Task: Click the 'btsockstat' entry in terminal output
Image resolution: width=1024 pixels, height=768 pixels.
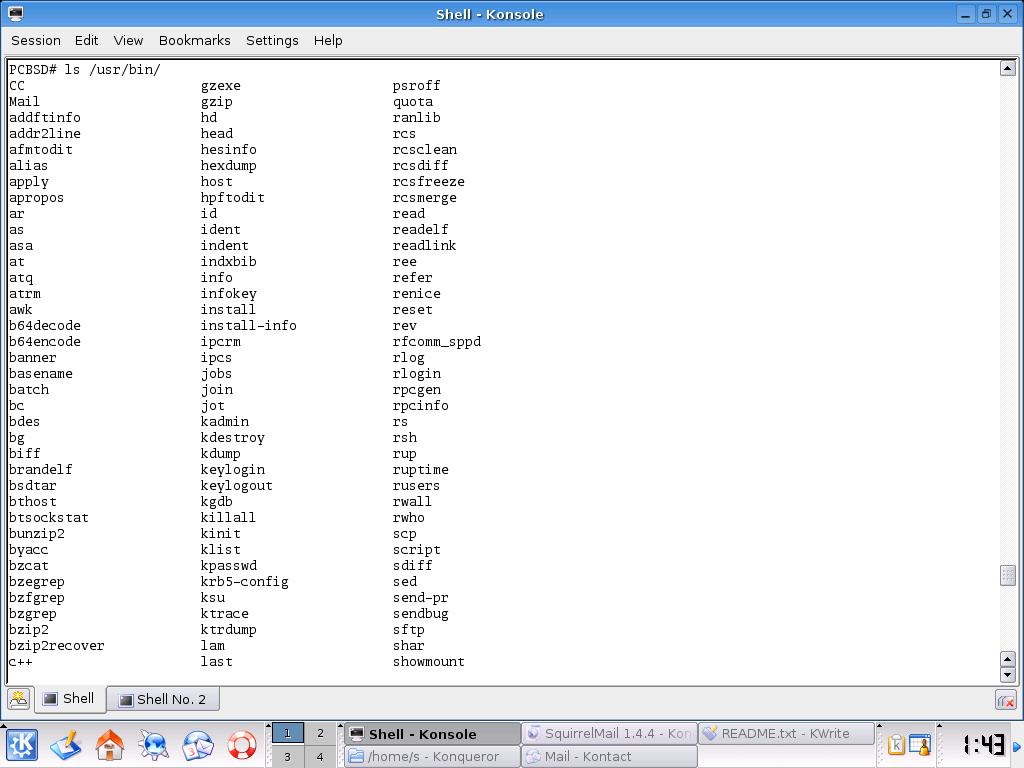Action: tap(49, 517)
